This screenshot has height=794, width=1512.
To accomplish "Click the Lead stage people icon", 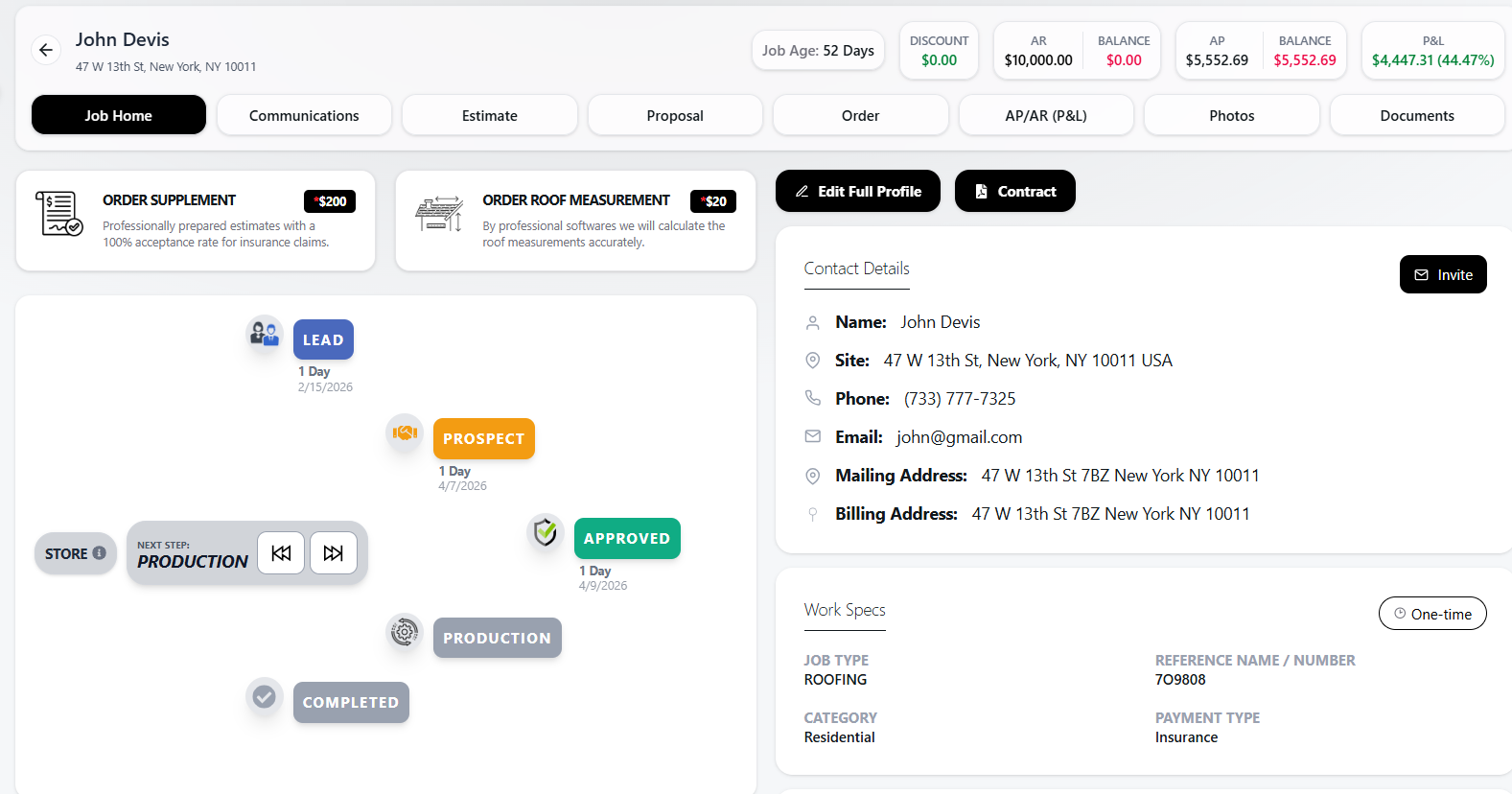I will tap(264, 334).
